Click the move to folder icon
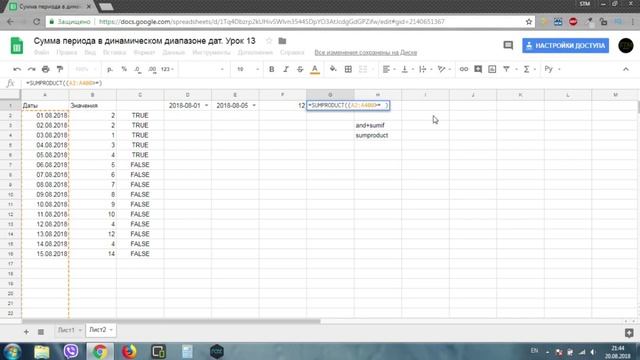Image resolution: width=640 pixels, height=360 pixels. point(282,41)
